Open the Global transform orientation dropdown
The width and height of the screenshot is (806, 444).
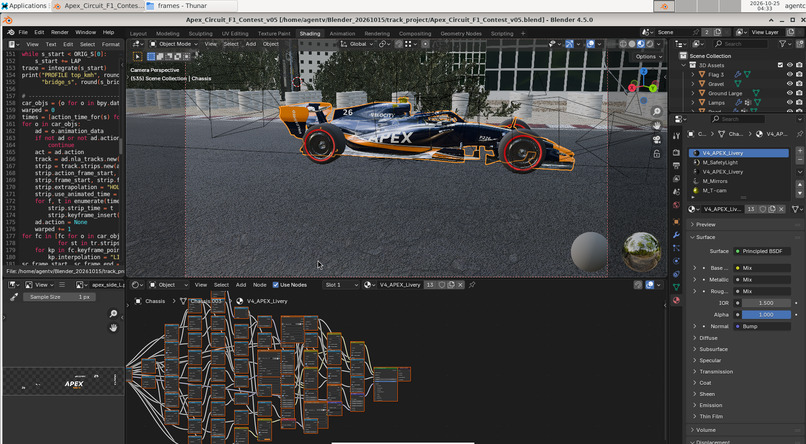[358, 44]
